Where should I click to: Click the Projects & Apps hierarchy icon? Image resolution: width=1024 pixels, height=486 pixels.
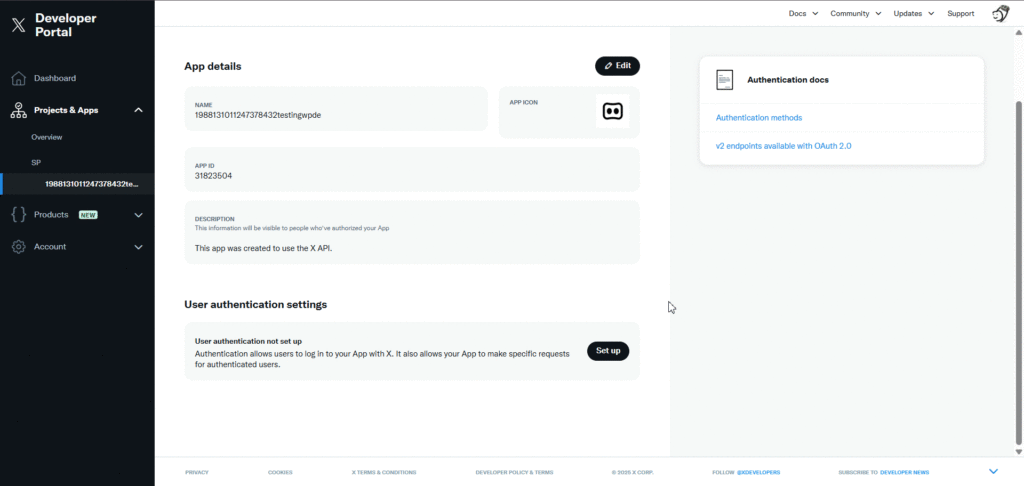click(18, 110)
